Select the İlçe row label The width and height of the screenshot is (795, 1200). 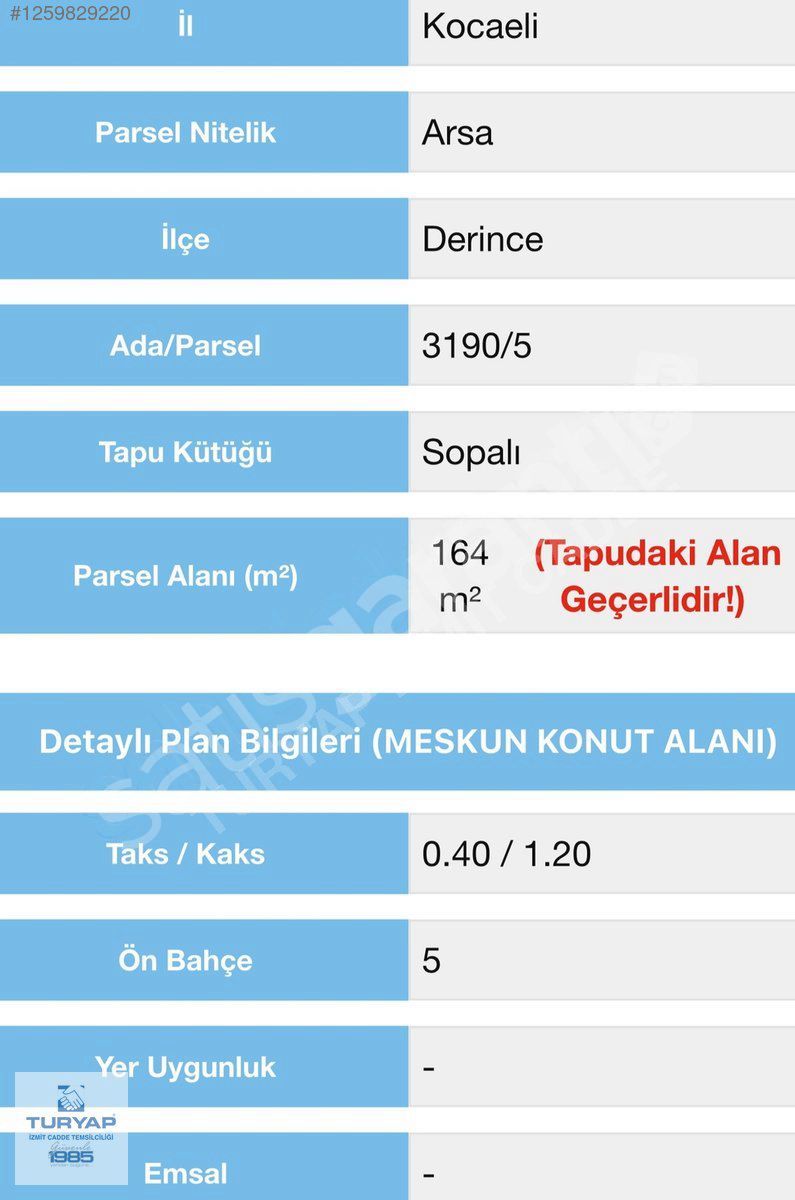coord(185,240)
